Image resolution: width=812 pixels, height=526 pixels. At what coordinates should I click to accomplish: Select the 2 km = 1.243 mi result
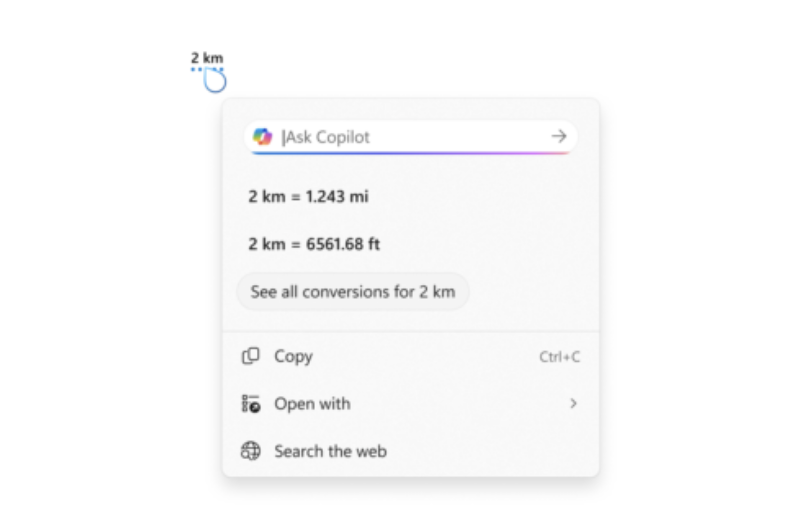coord(308,197)
